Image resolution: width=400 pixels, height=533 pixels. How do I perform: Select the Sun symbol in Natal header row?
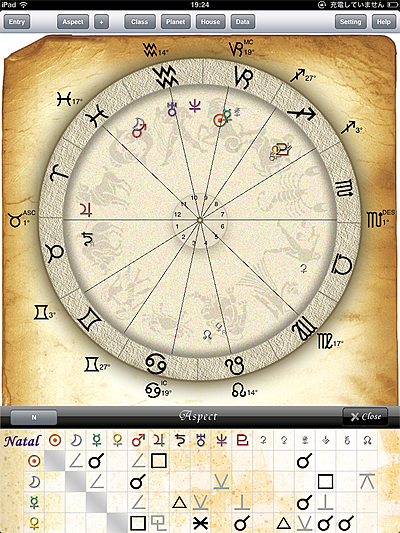point(55,441)
